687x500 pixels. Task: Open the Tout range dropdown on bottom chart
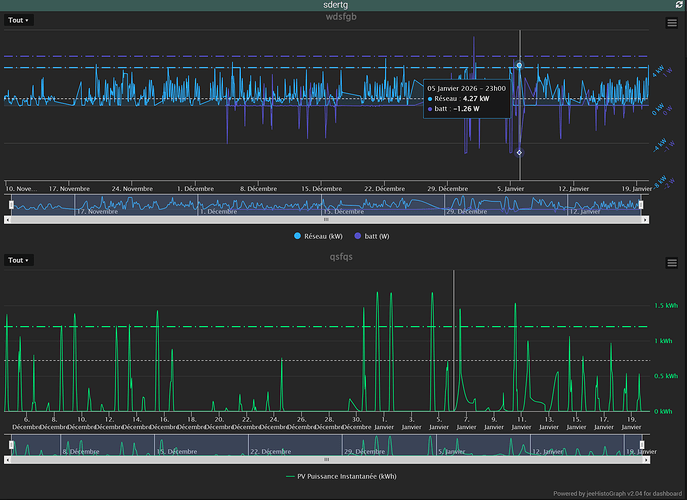click(x=19, y=260)
